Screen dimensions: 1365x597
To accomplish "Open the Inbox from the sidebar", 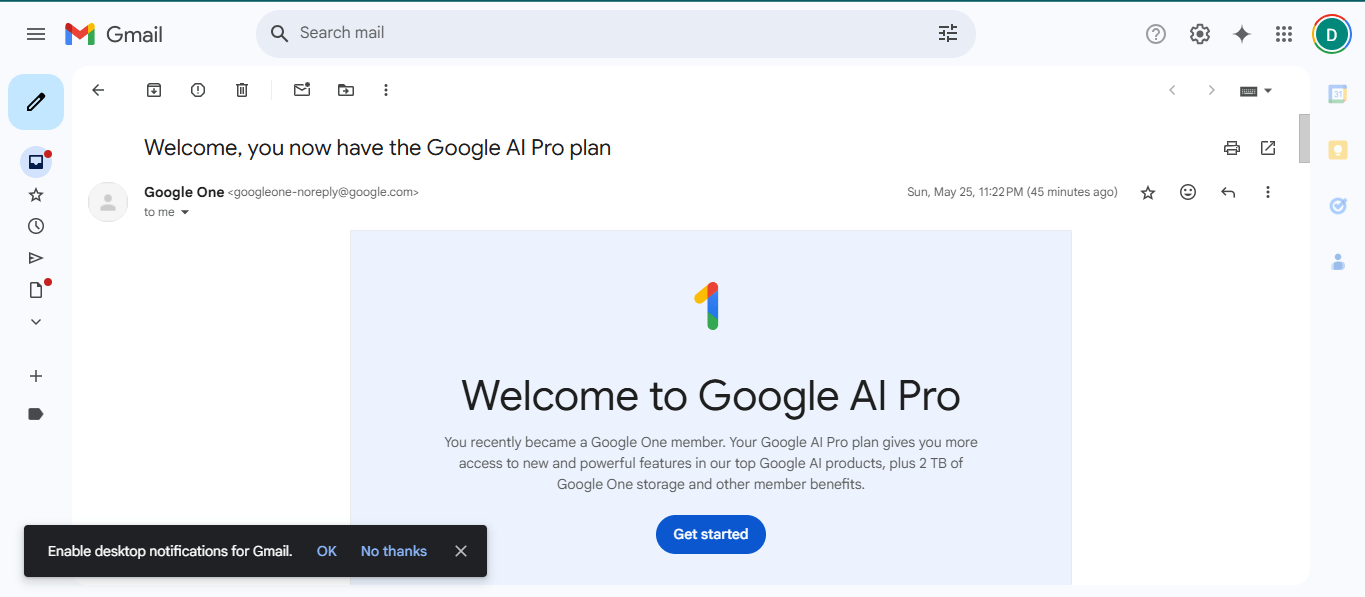I will [x=36, y=162].
